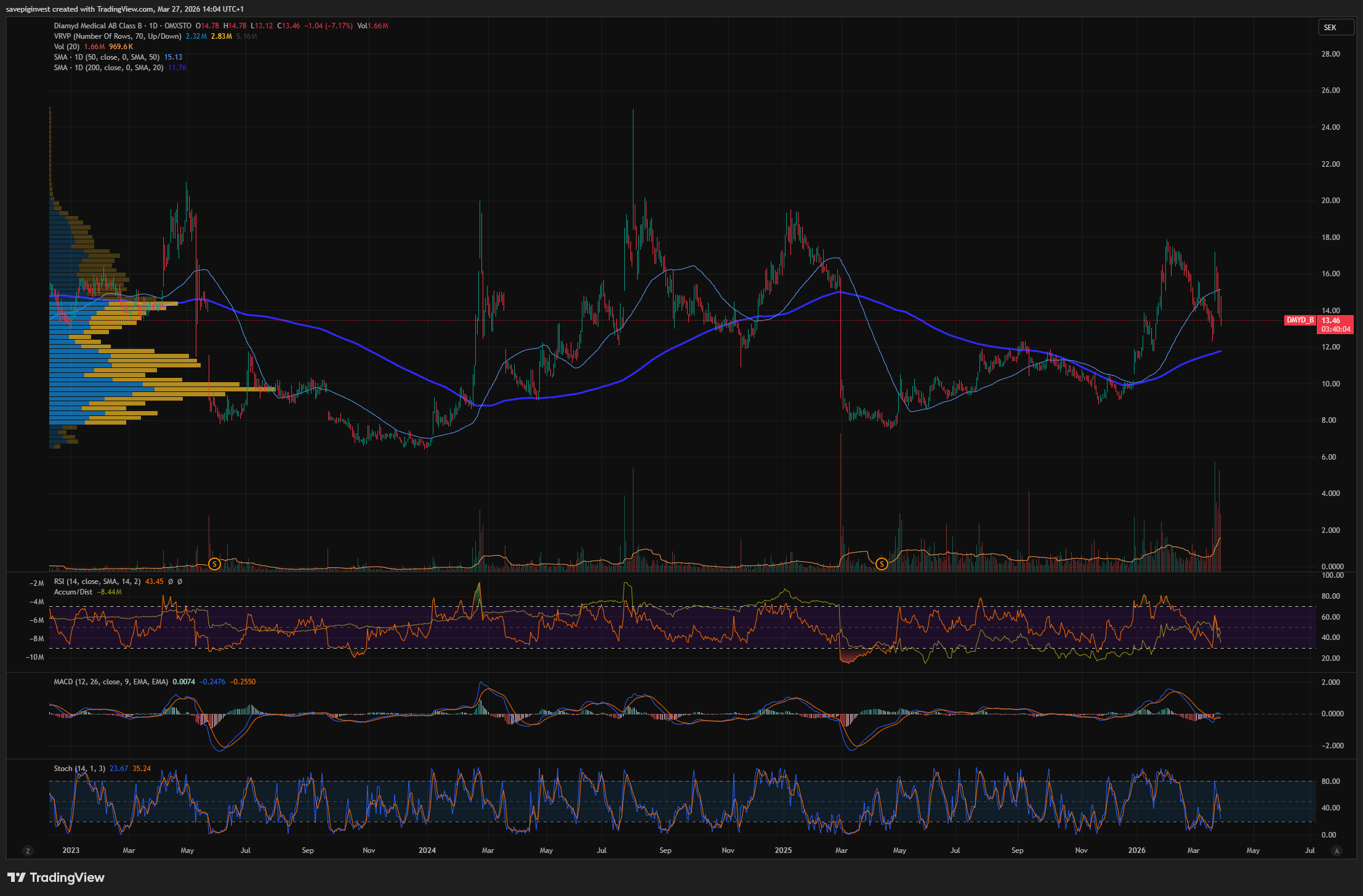
Task: Click the 20.00 level on price scale
Action: coord(1330,201)
